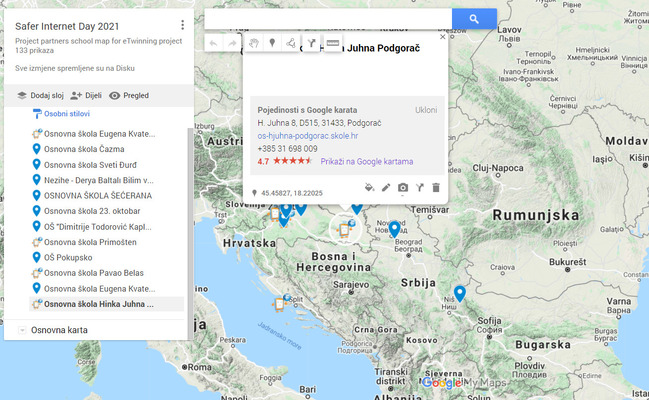The height and width of the screenshot is (400, 649).
Task: Click the sidebar layer list scrollbar
Action: tap(190, 234)
